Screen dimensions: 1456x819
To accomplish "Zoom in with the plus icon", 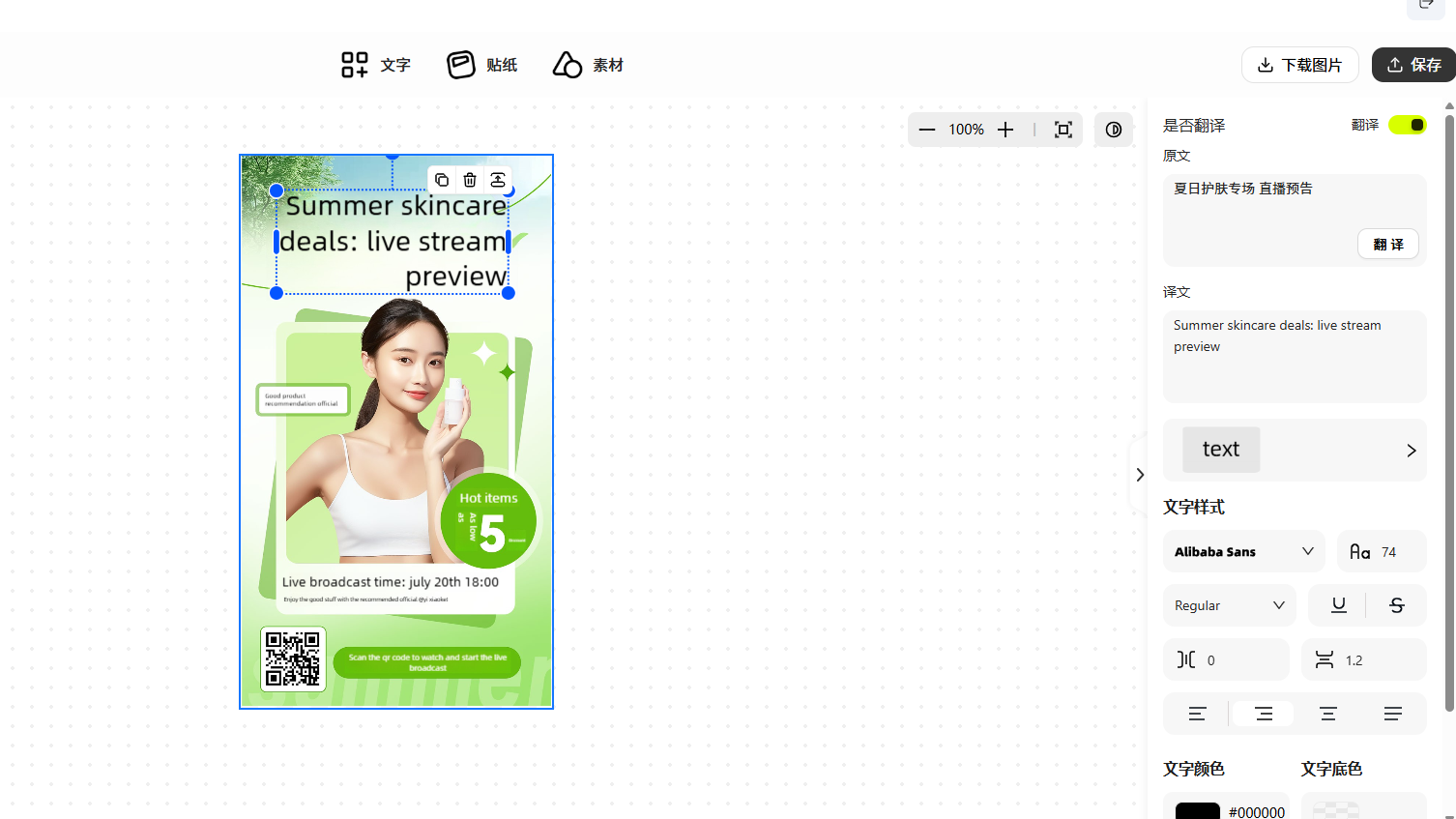I will (x=1005, y=130).
